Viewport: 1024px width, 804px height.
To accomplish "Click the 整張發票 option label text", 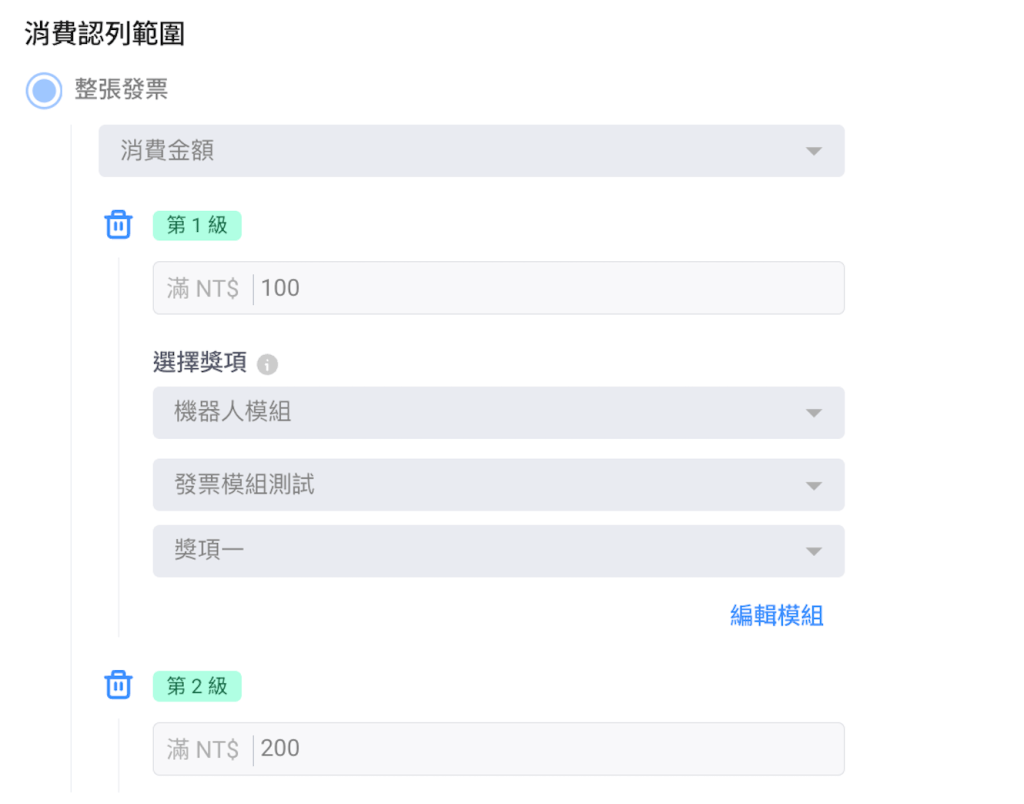I will [x=121, y=90].
